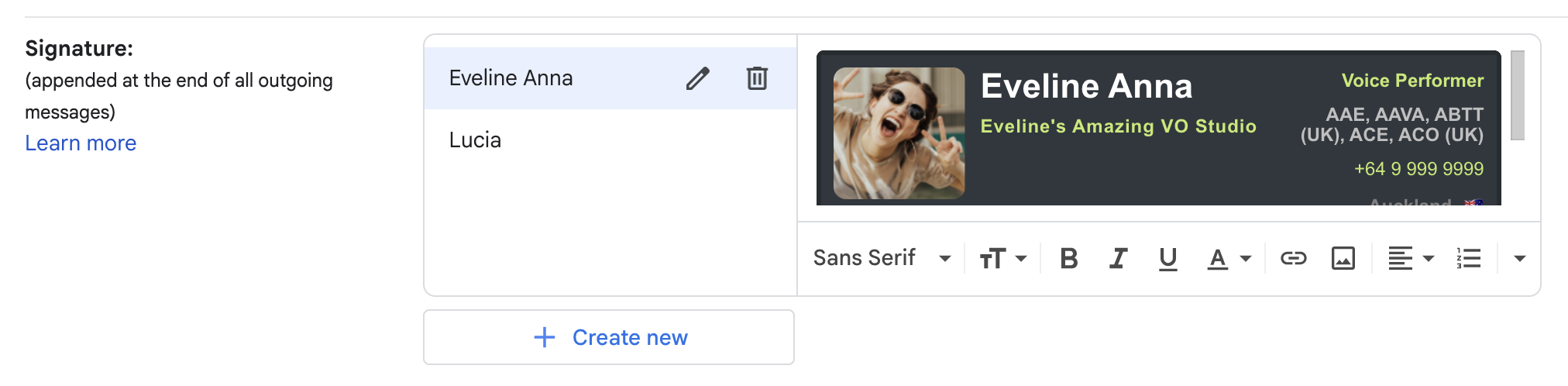This screenshot has height=386, width=1568.
Task: Open the Sans Serif font dropdown
Action: tap(882, 258)
